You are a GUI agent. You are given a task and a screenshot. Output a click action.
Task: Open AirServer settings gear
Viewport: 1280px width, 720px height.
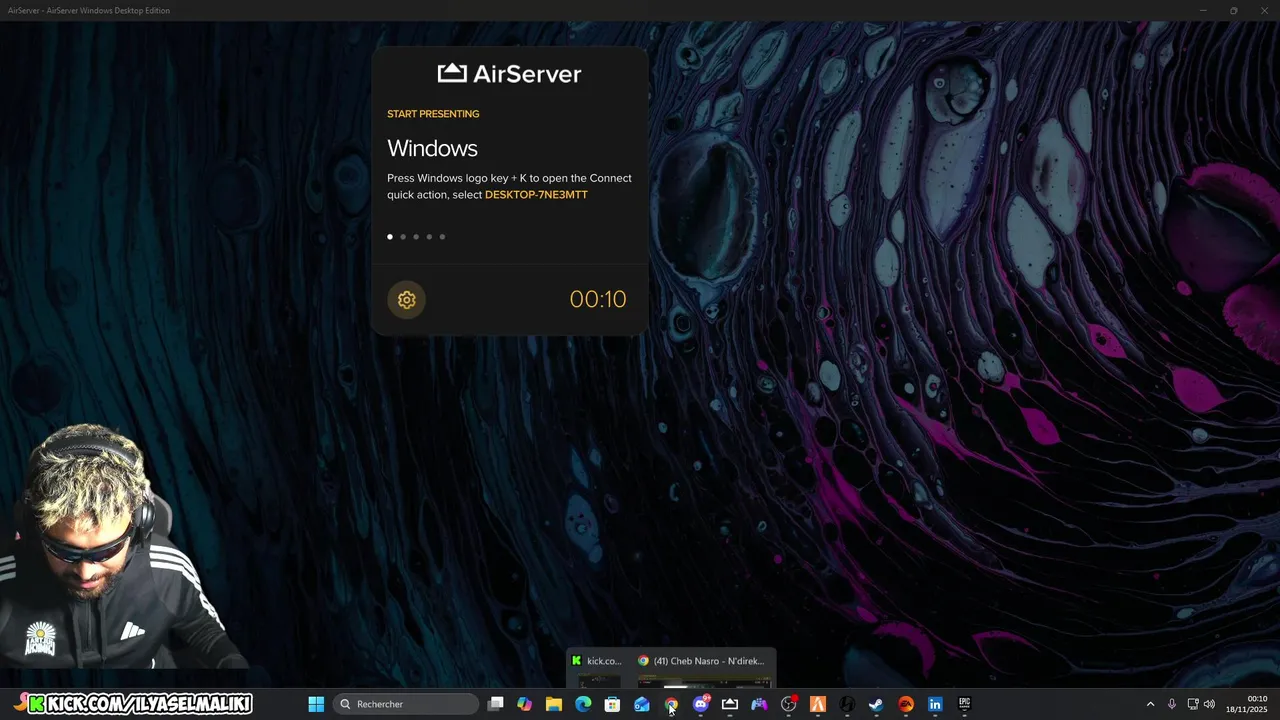pyautogui.click(x=406, y=299)
